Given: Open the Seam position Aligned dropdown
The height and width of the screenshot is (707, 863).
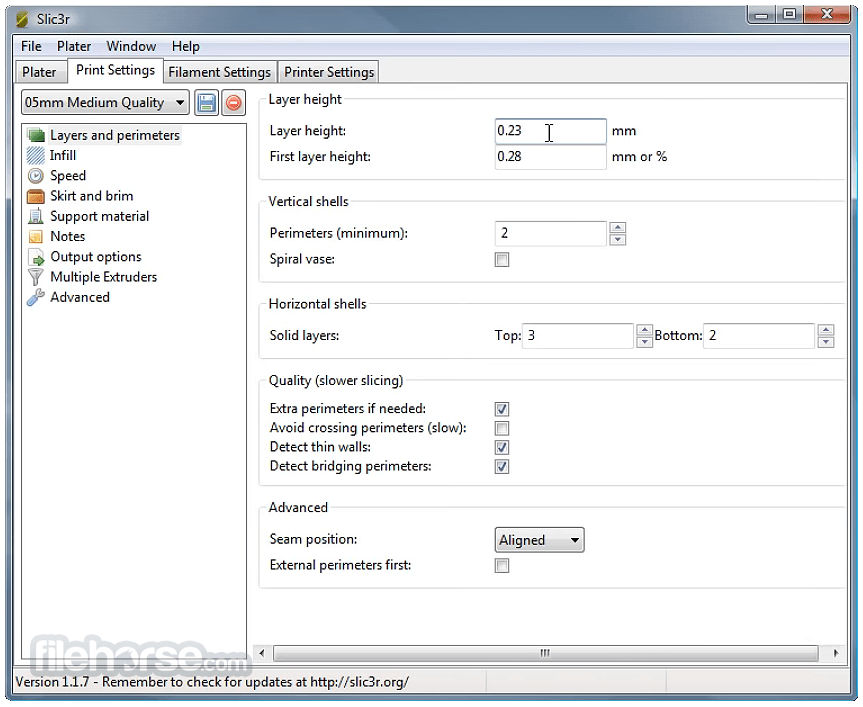Looking at the screenshot, I should 539,540.
